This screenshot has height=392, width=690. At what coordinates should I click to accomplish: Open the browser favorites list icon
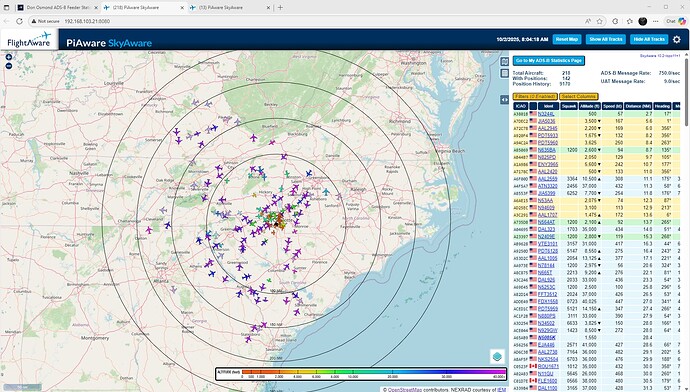click(630, 21)
